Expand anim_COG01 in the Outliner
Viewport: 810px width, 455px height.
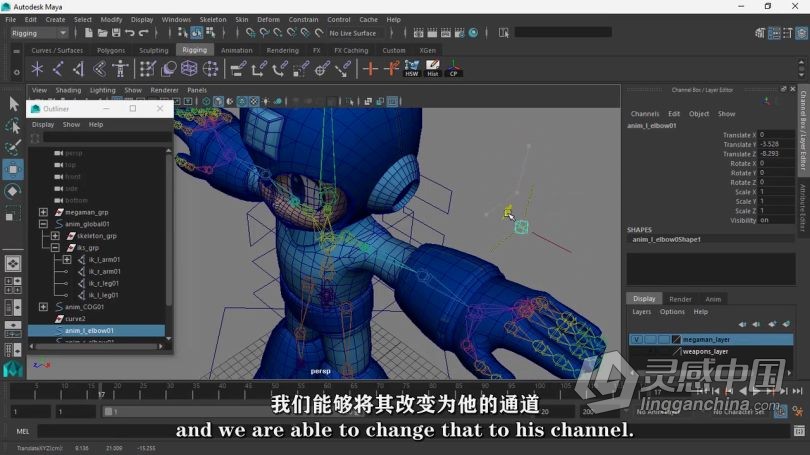point(43,307)
